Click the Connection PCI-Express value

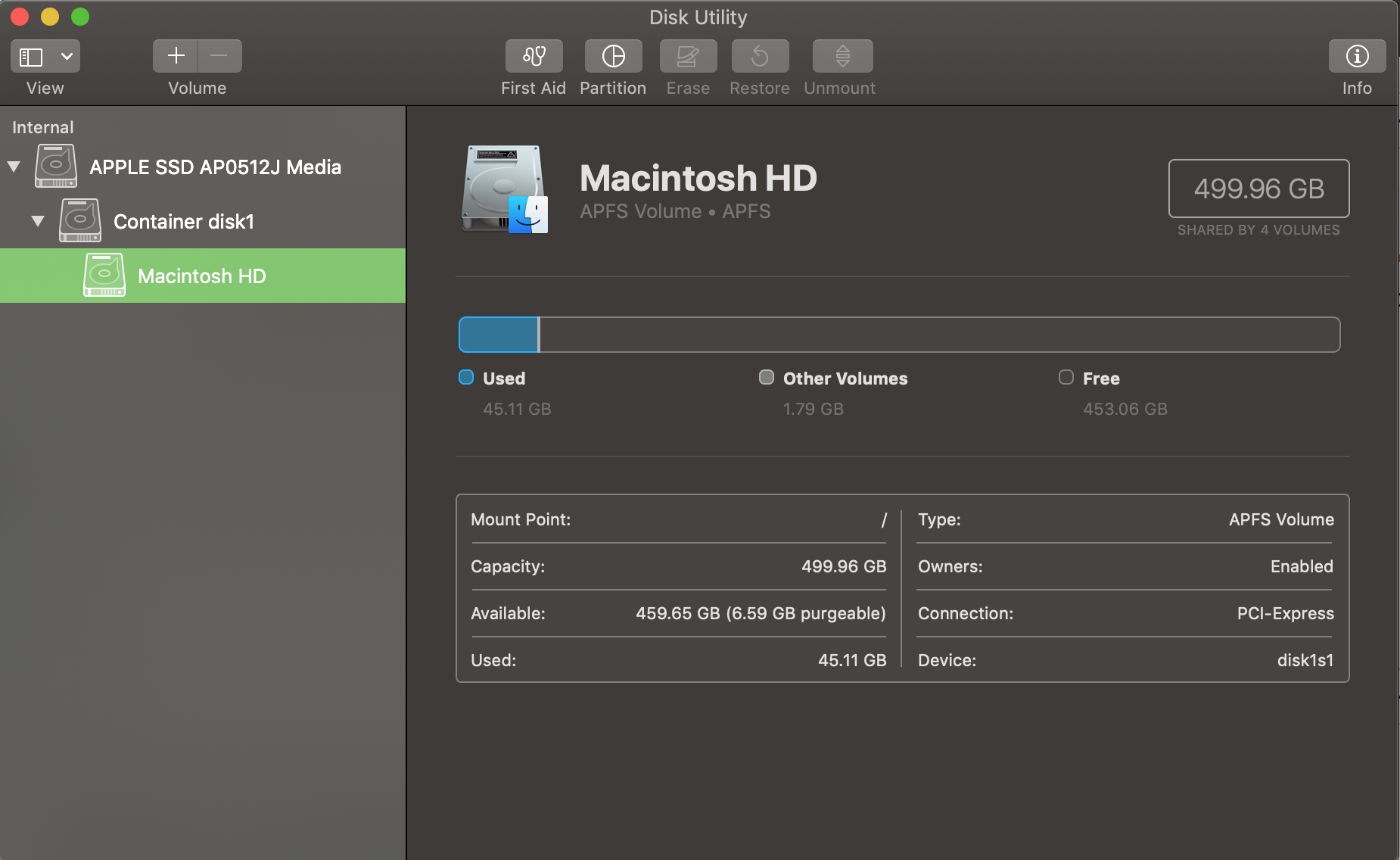pyautogui.click(x=1285, y=613)
